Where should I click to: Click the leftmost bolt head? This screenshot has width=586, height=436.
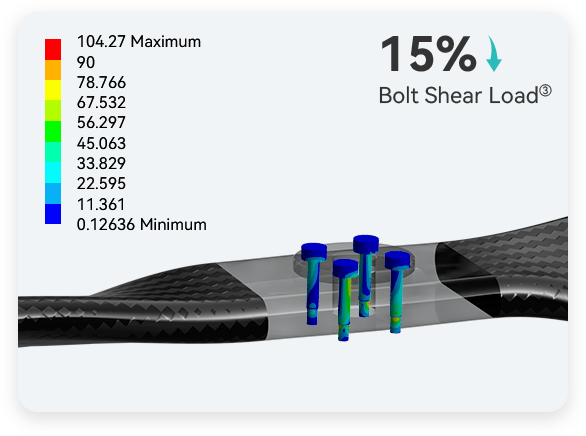coord(314,251)
